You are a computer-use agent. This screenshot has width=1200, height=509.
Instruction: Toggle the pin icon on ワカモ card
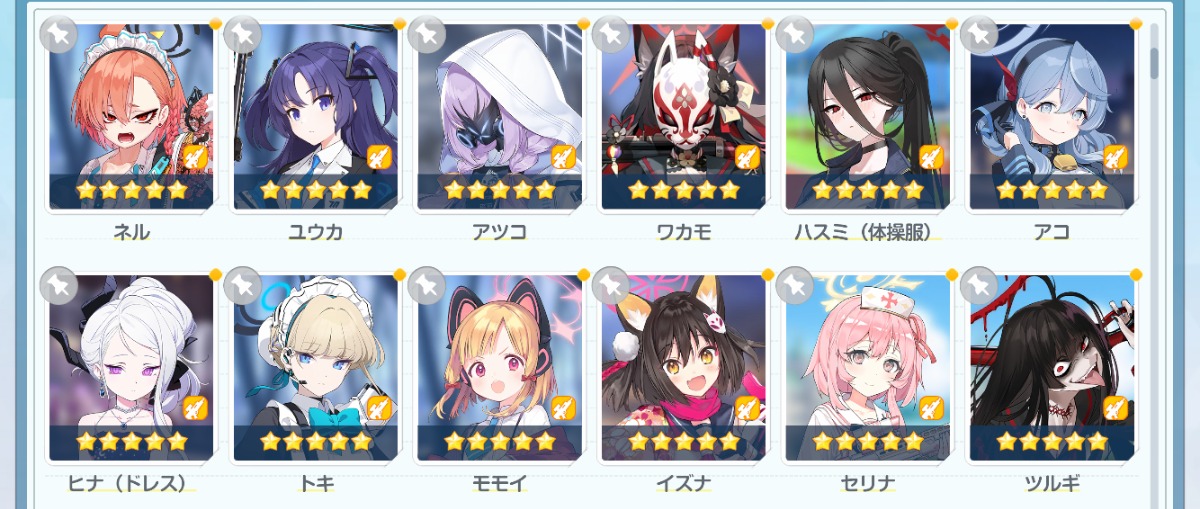[x=611, y=35]
